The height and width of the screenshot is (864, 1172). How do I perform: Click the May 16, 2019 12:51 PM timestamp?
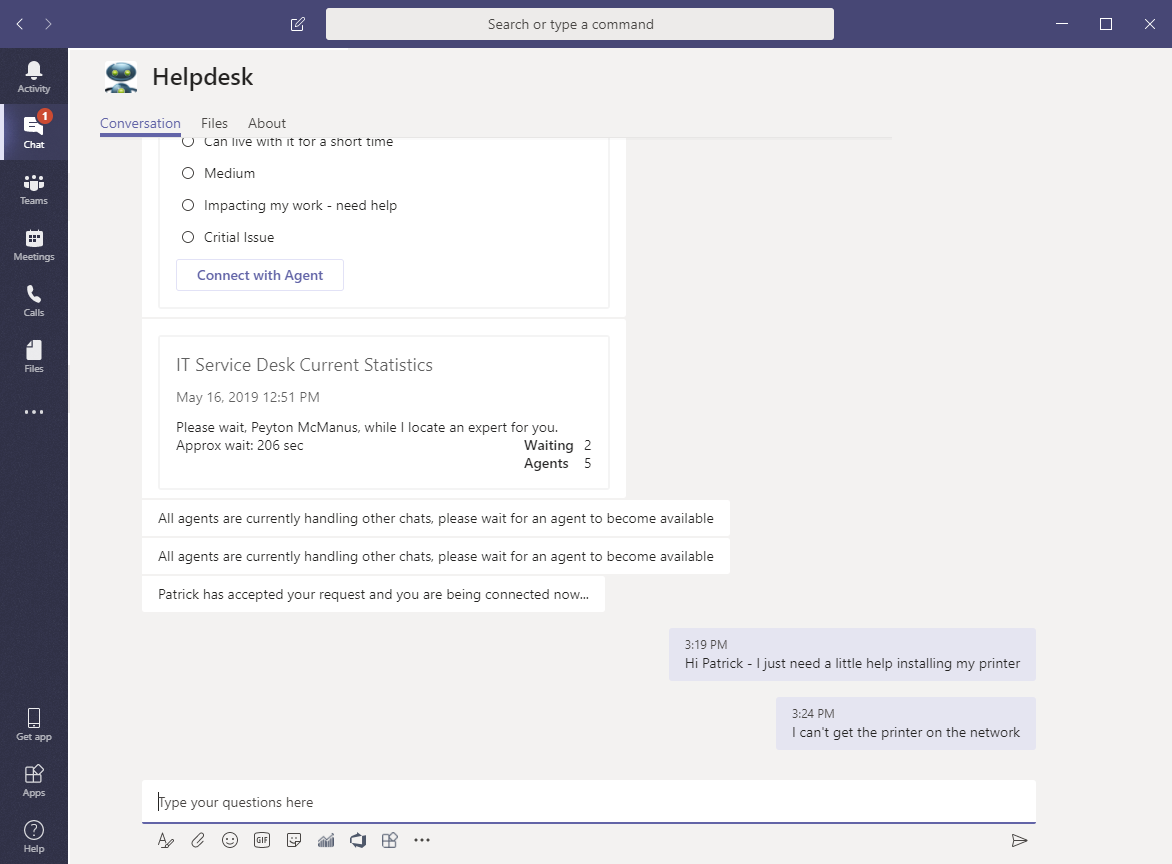tap(248, 398)
